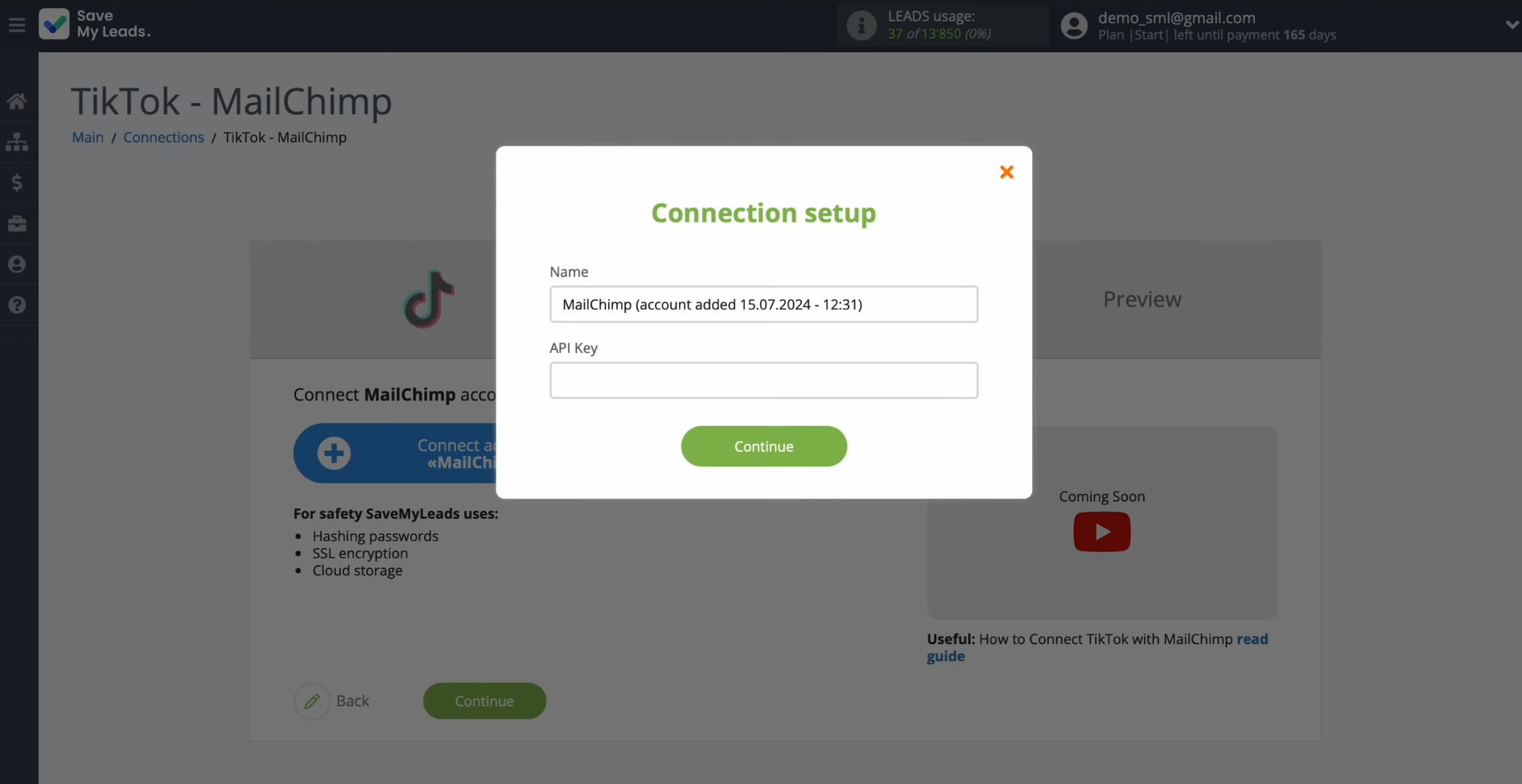Click the account avatar icon

tap(1074, 26)
